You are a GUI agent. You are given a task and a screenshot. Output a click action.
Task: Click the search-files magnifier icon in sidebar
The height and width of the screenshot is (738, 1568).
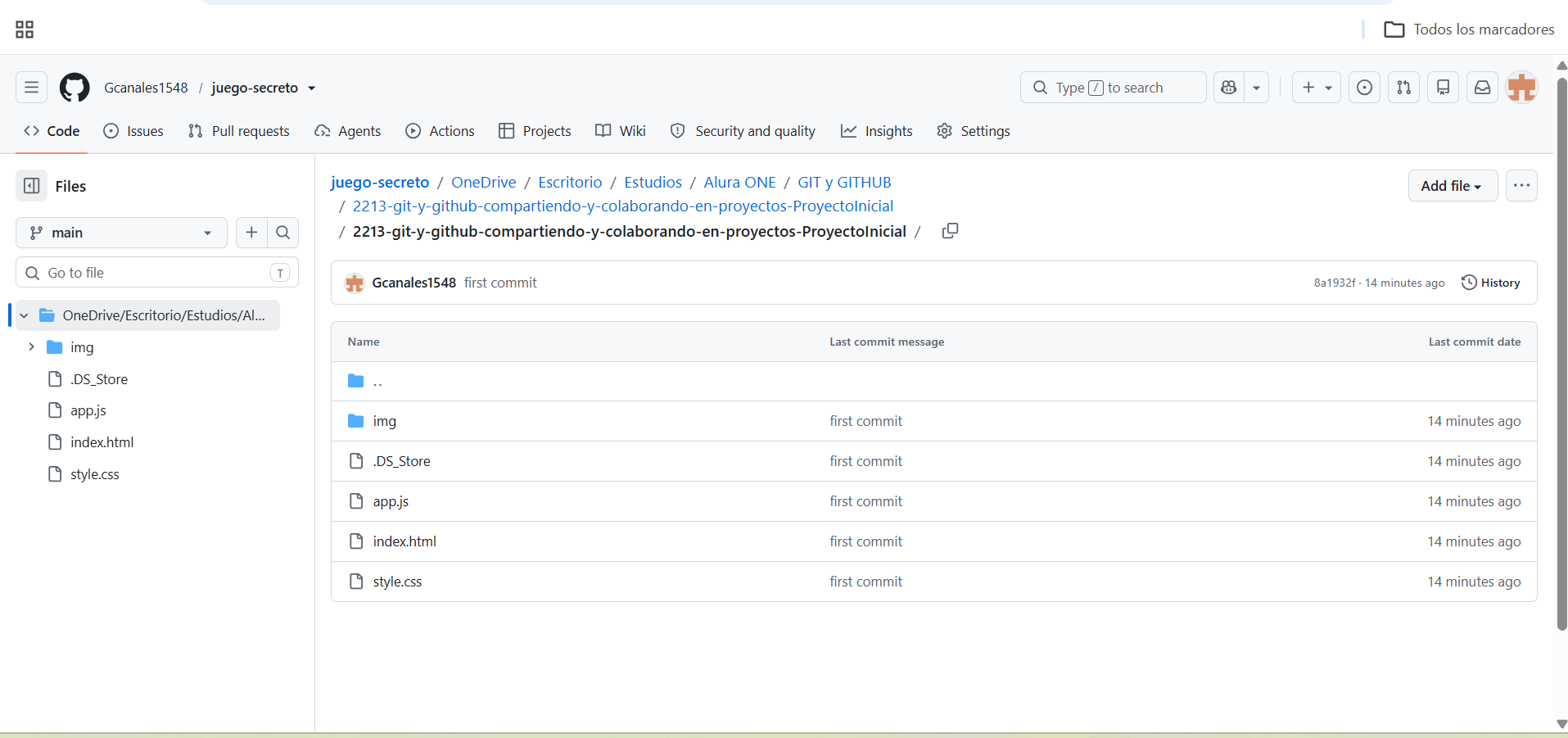[x=283, y=233]
